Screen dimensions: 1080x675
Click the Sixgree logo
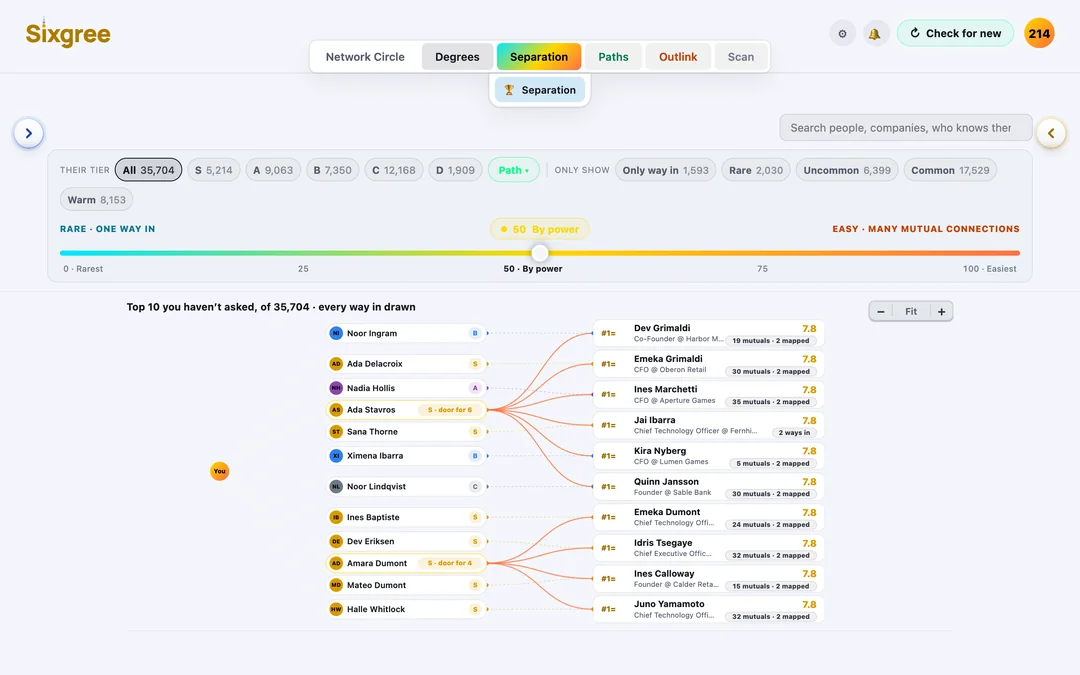coord(68,34)
